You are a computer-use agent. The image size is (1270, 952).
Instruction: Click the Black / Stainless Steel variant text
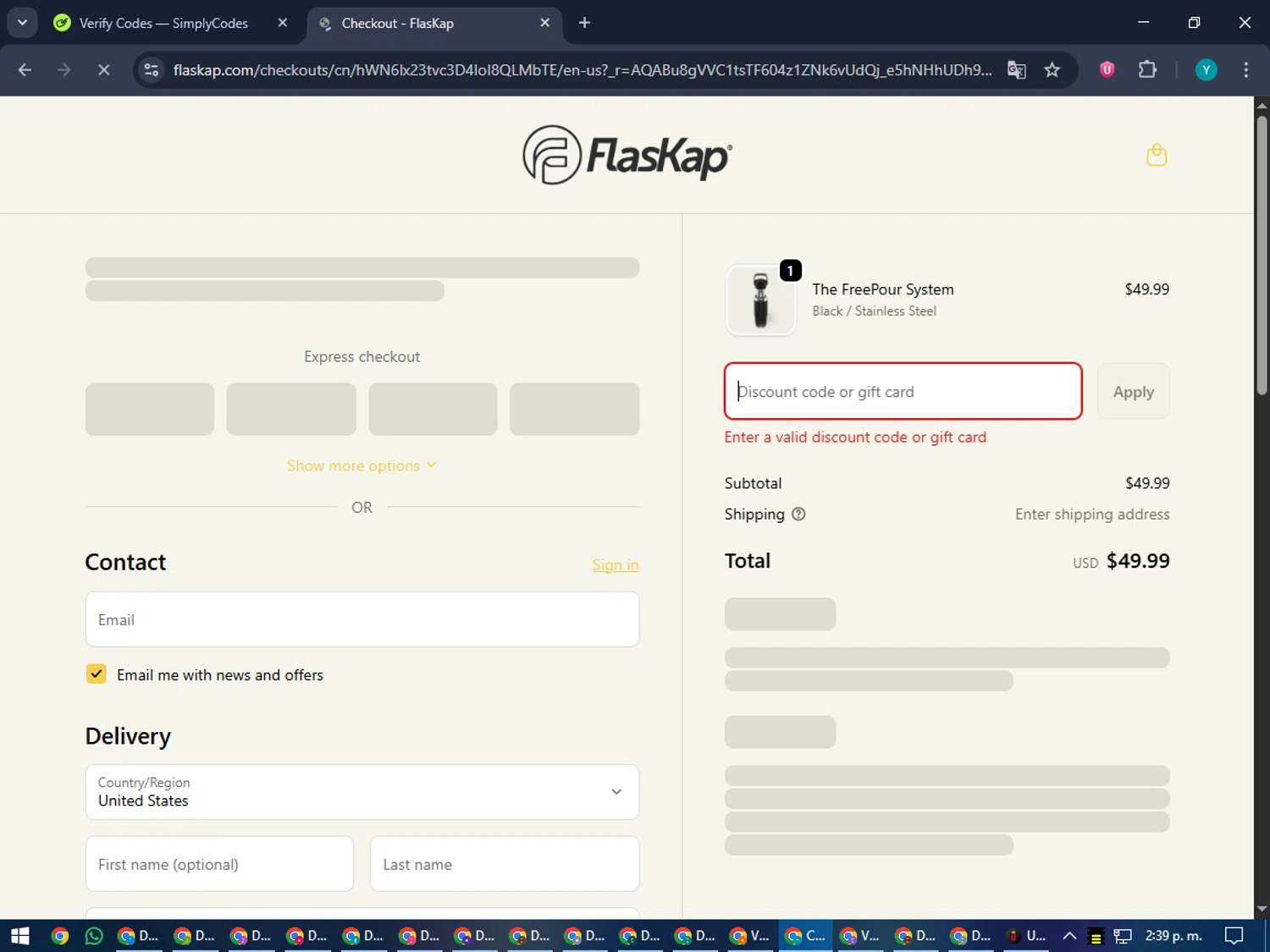click(x=874, y=311)
